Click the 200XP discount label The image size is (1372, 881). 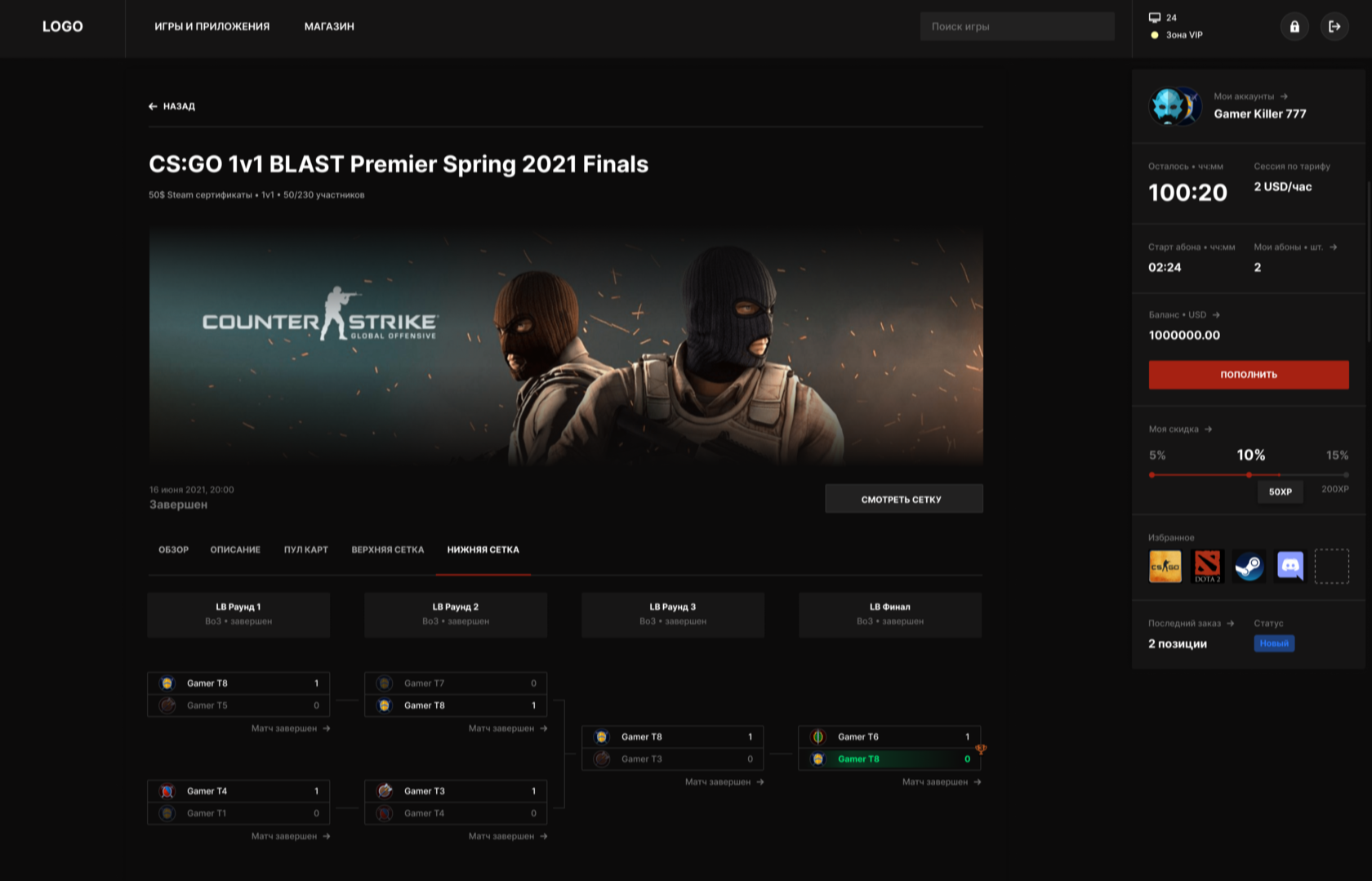[x=1335, y=489]
